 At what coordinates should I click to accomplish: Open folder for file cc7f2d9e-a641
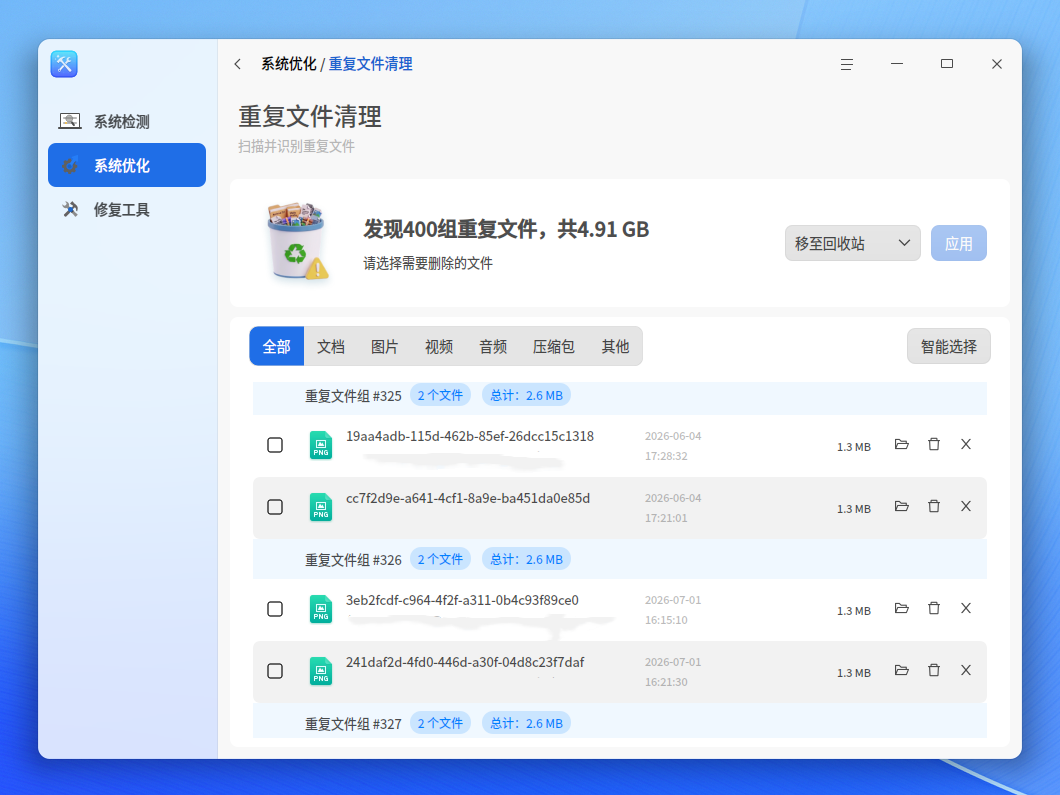[901, 506]
